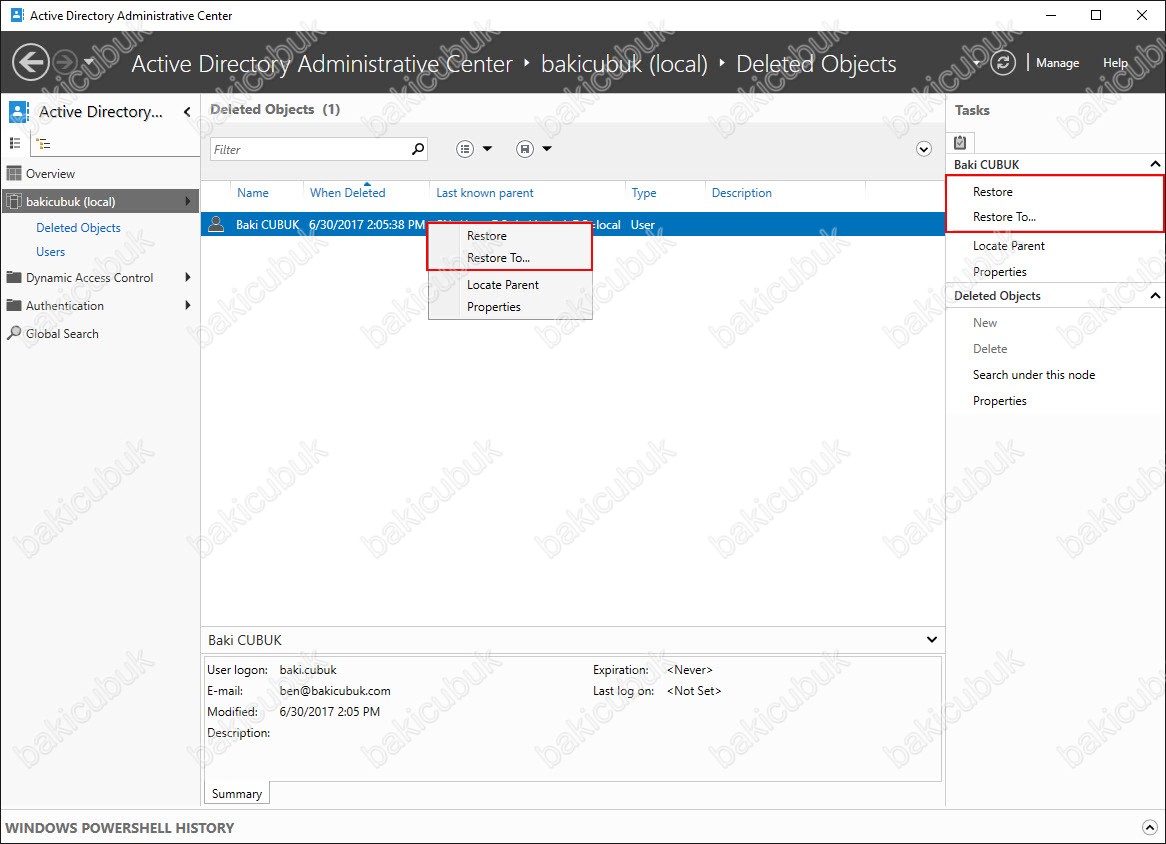The height and width of the screenshot is (844, 1166).
Task: Switch navigation pane to tree view
Action: point(44,144)
